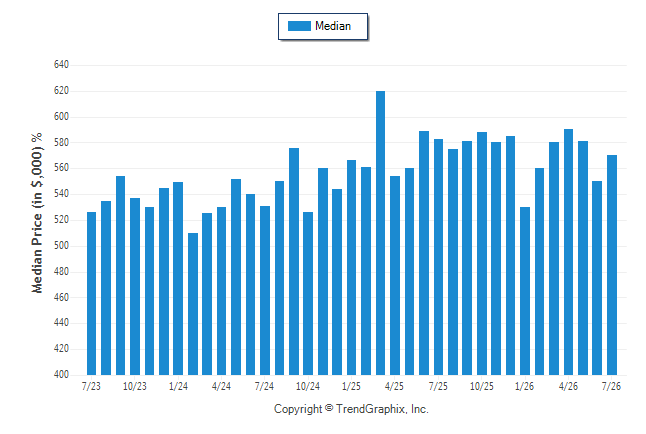The image size is (646, 434).
Task: Click the bar above the 7/24 label
Action: coord(265,291)
